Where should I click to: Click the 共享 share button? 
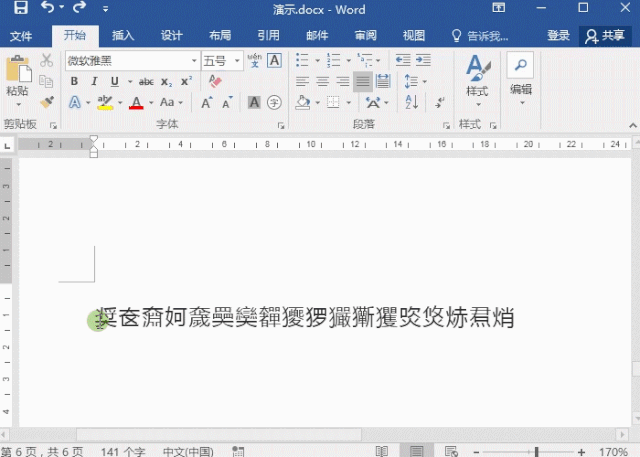pos(605,36)
